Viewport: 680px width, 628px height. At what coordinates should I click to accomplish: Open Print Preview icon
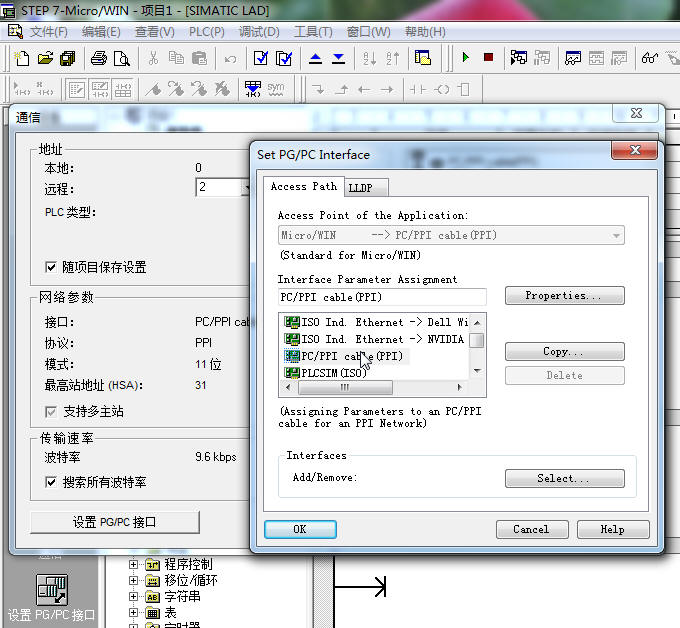122,58
